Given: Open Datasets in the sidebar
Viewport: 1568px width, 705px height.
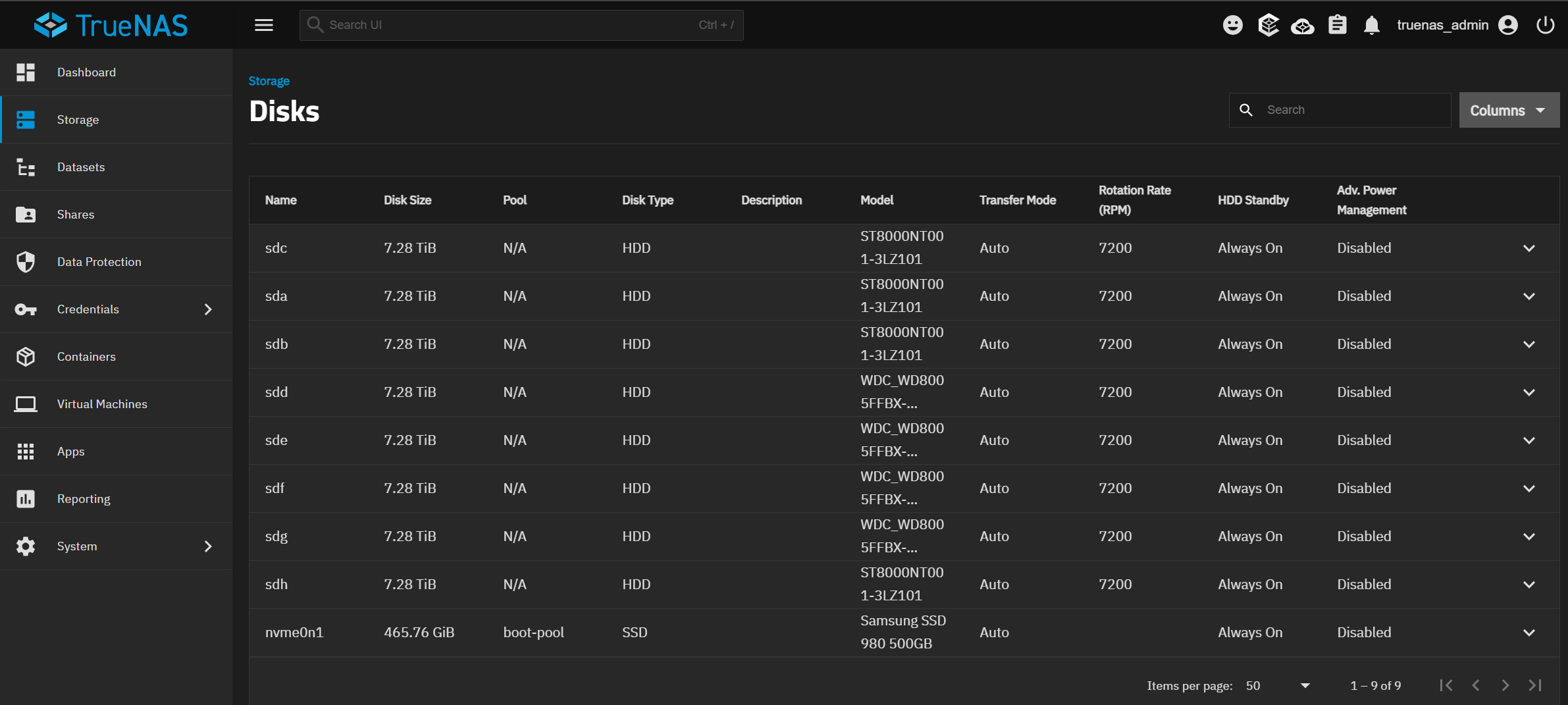Looking at the screenshot, I should tap(81, 167).
